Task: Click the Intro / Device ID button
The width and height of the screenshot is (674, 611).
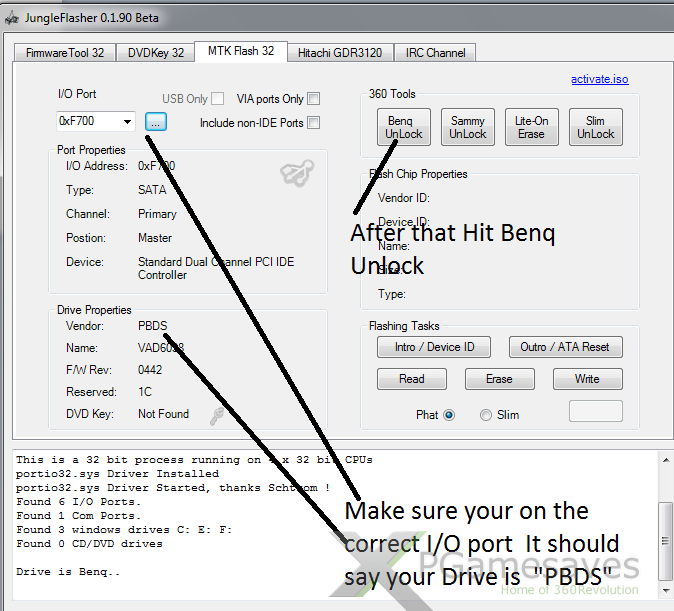Action: (427, 347)
